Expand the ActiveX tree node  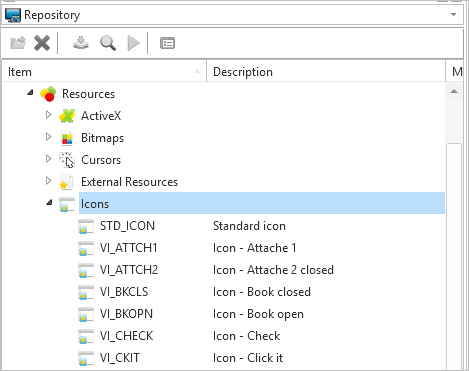point(48,115)
